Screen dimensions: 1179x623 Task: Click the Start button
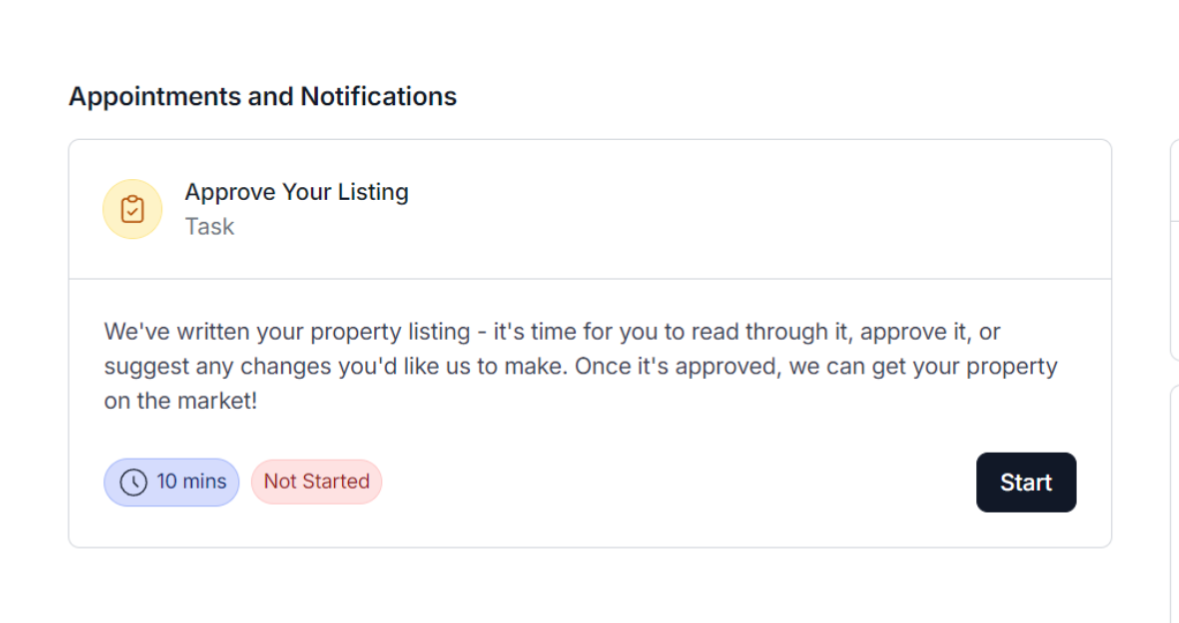tap(1026, 482)
